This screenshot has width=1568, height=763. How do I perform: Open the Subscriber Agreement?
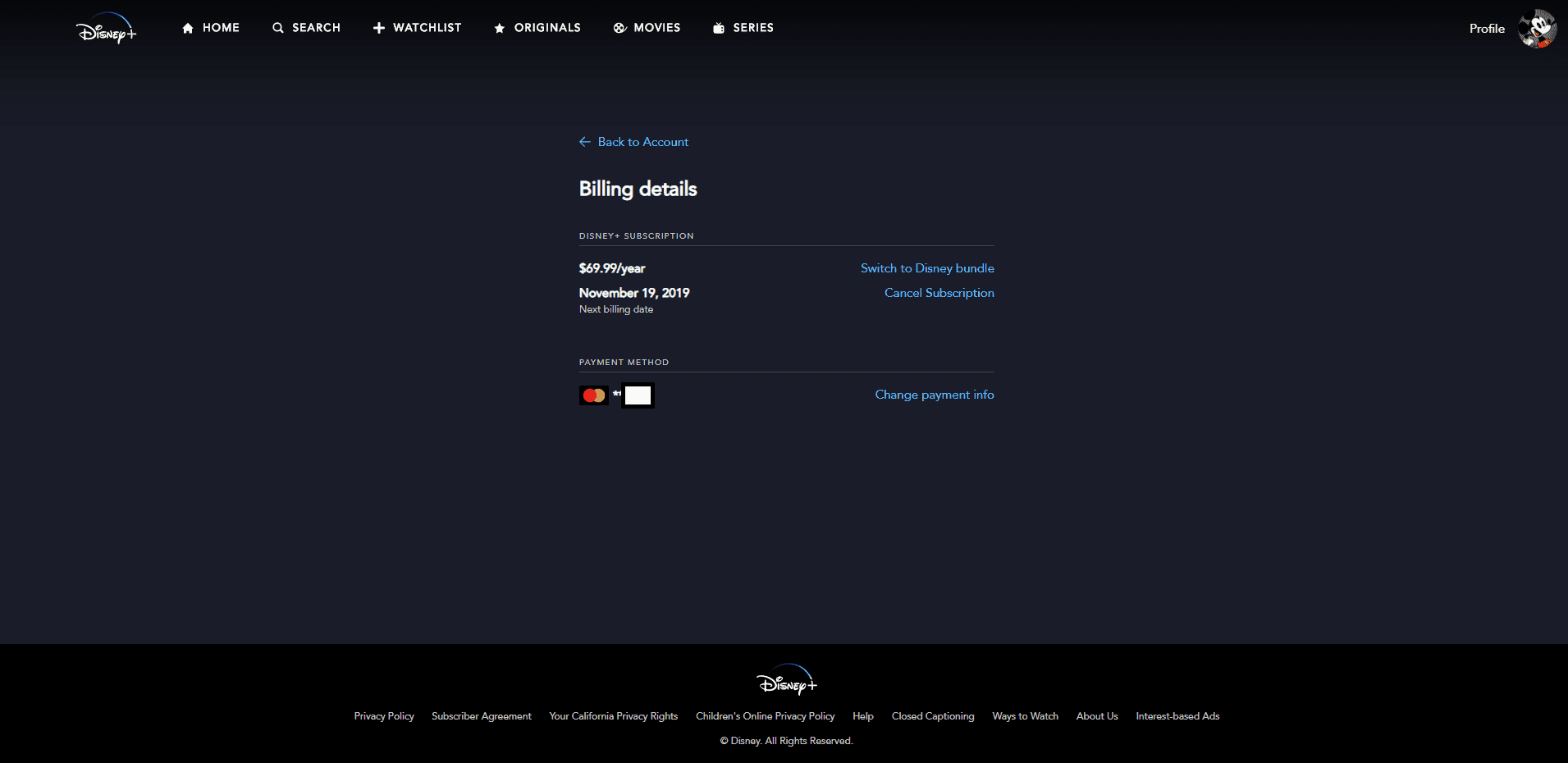click(x=481, y=715)
